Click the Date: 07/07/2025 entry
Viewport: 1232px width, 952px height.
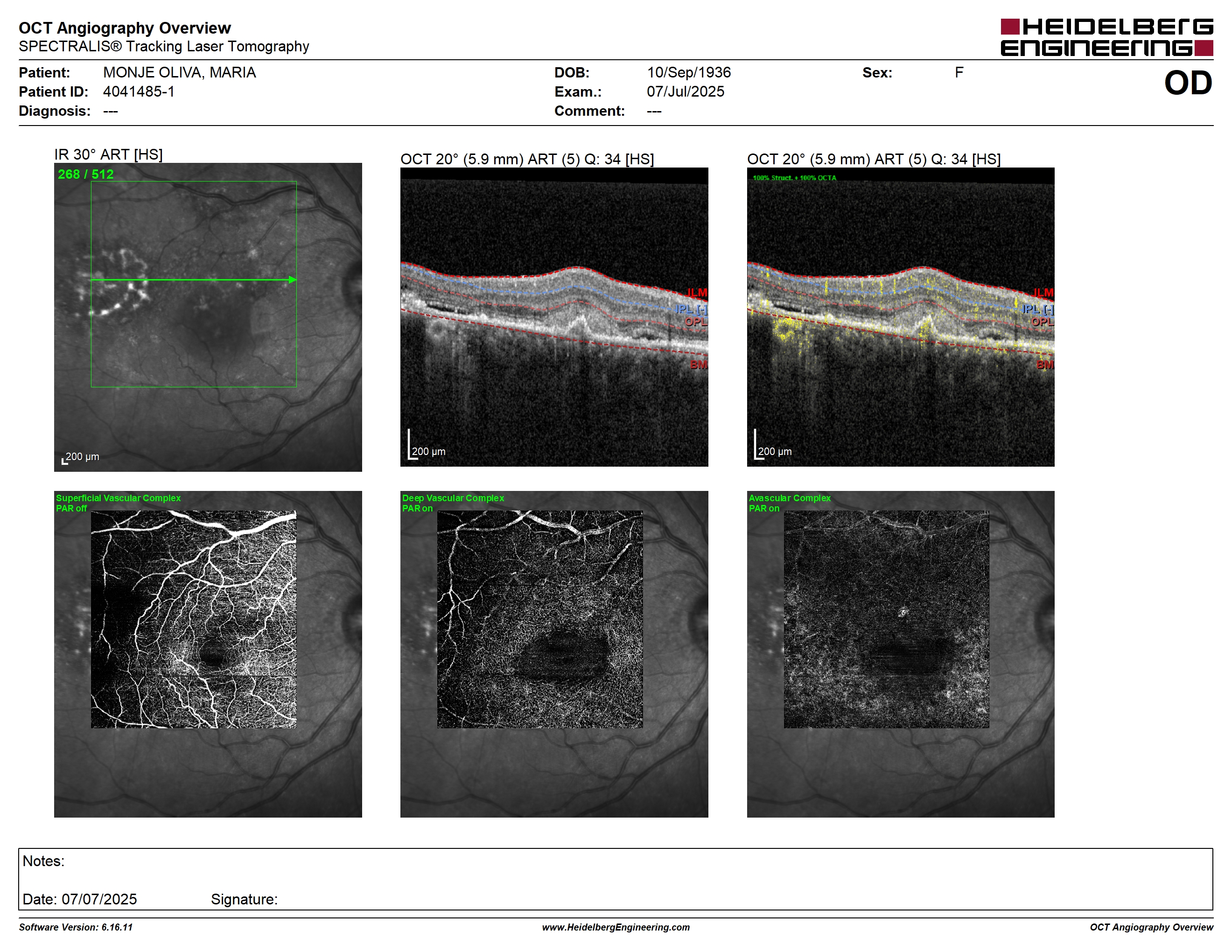(79, 899)
